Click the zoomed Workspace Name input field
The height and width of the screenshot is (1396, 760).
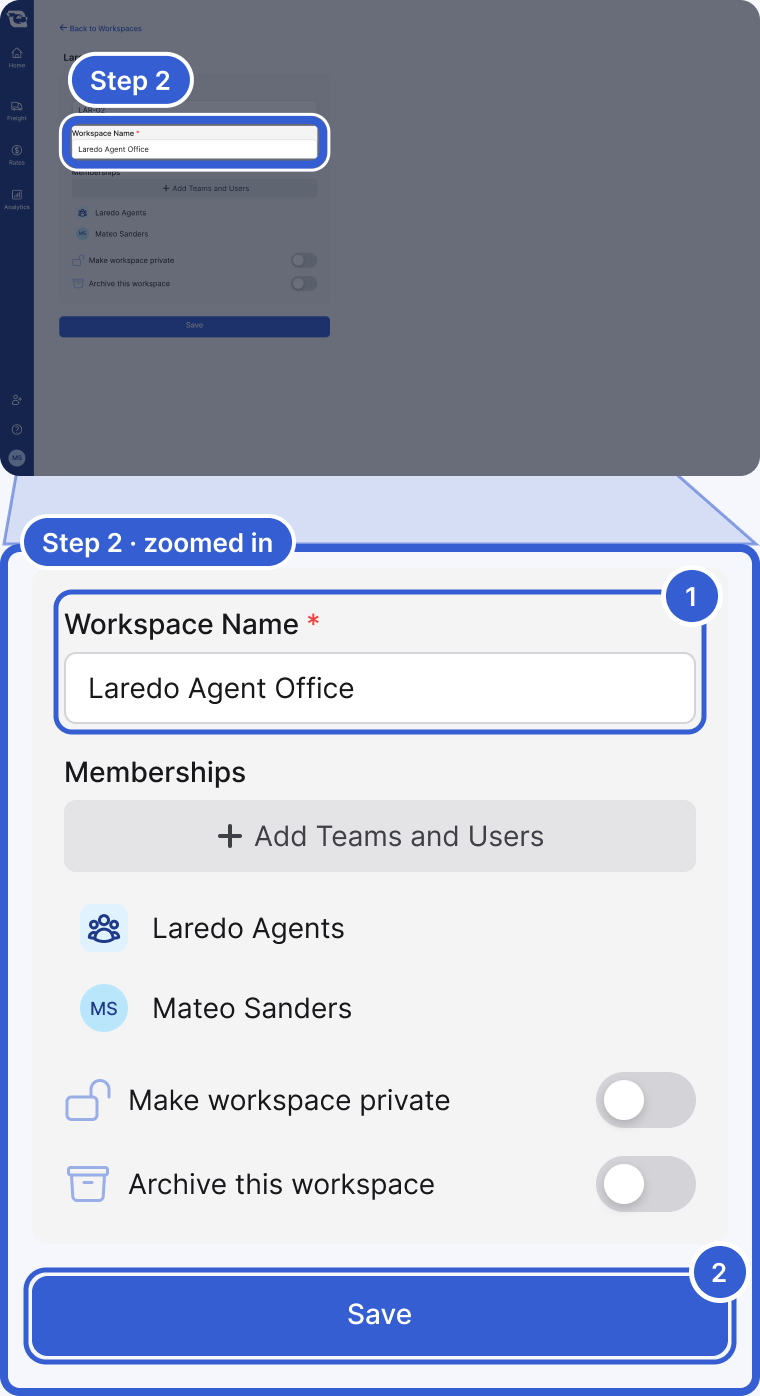(380, 688)
